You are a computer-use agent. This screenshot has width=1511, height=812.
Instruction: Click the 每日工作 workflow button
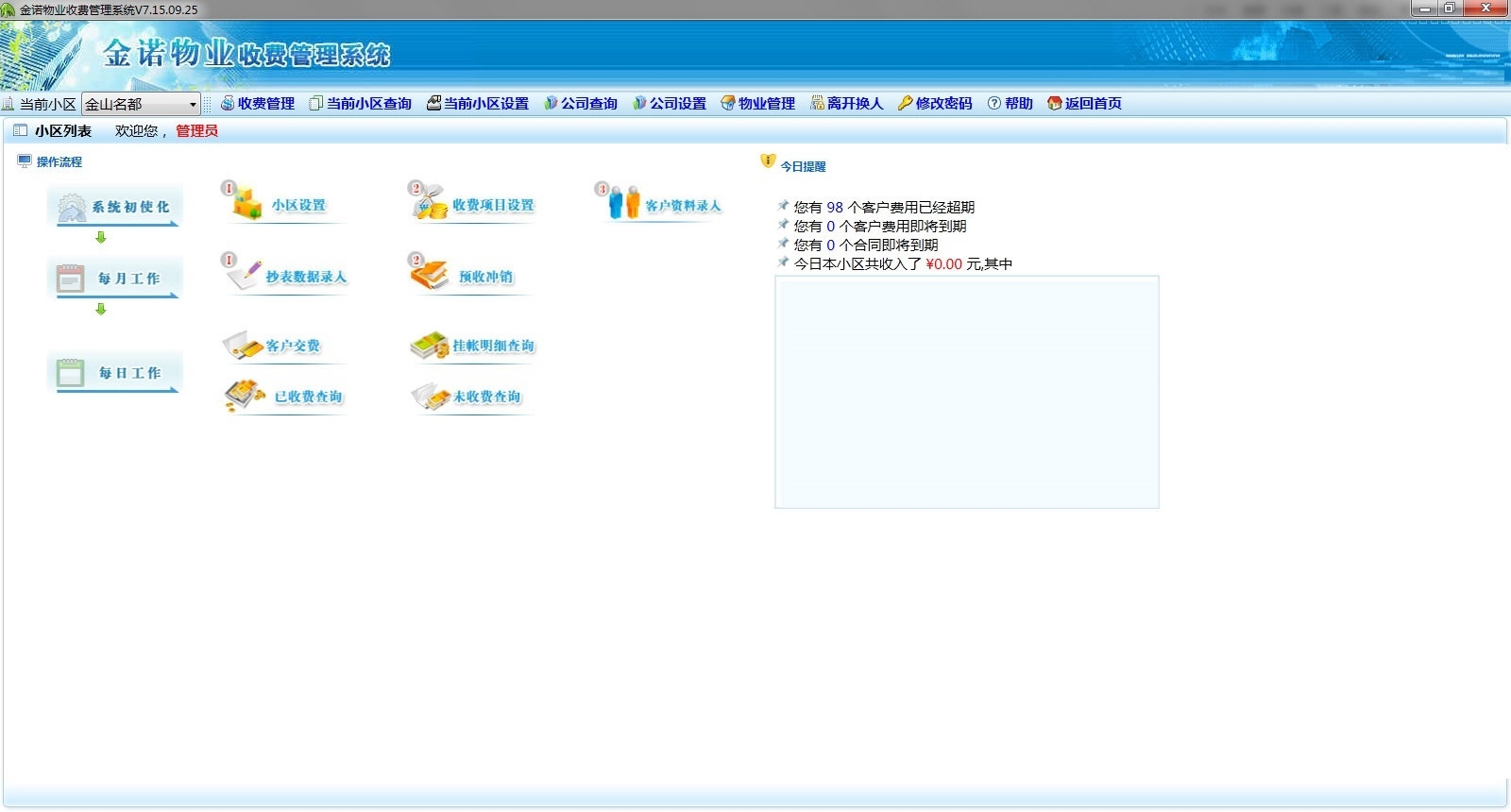tap(115, 373)
